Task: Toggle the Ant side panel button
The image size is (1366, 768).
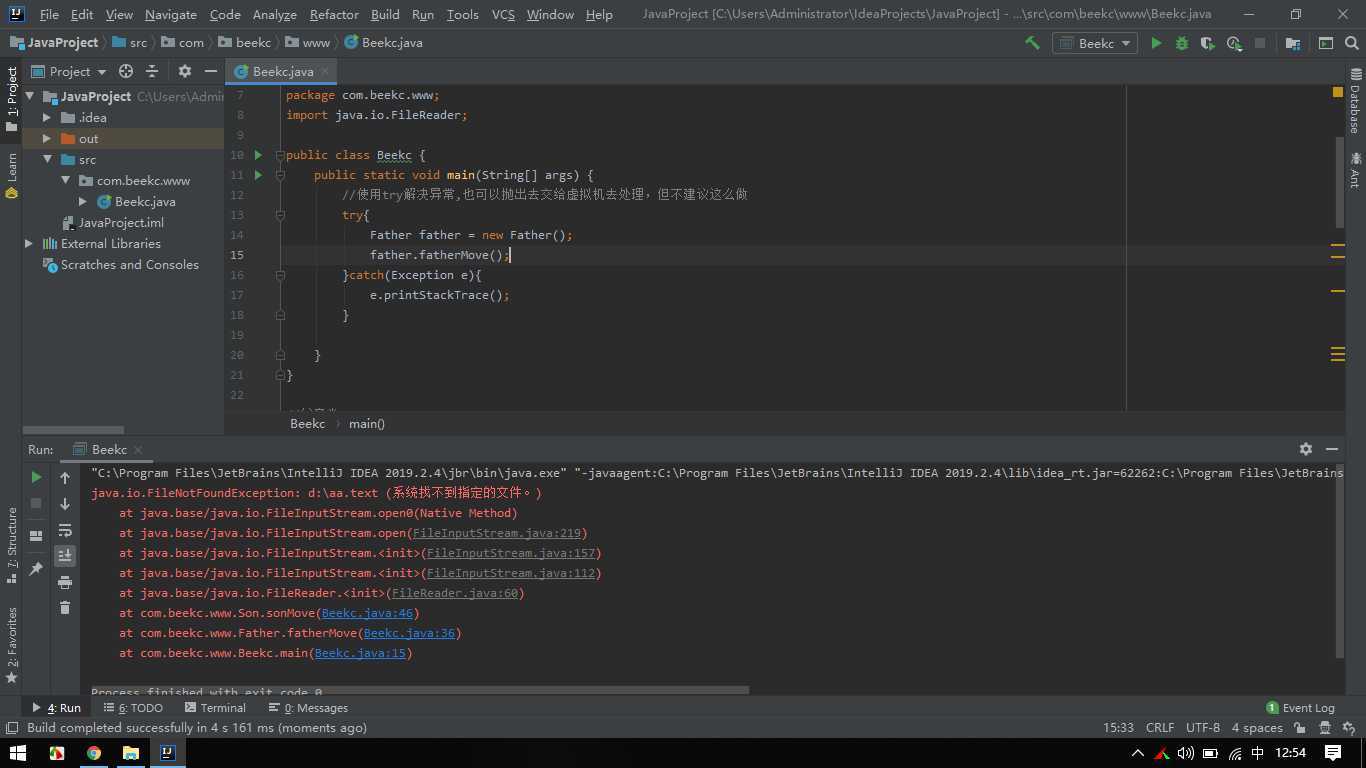Action: pyautogui.click(x=1355, y=170)
